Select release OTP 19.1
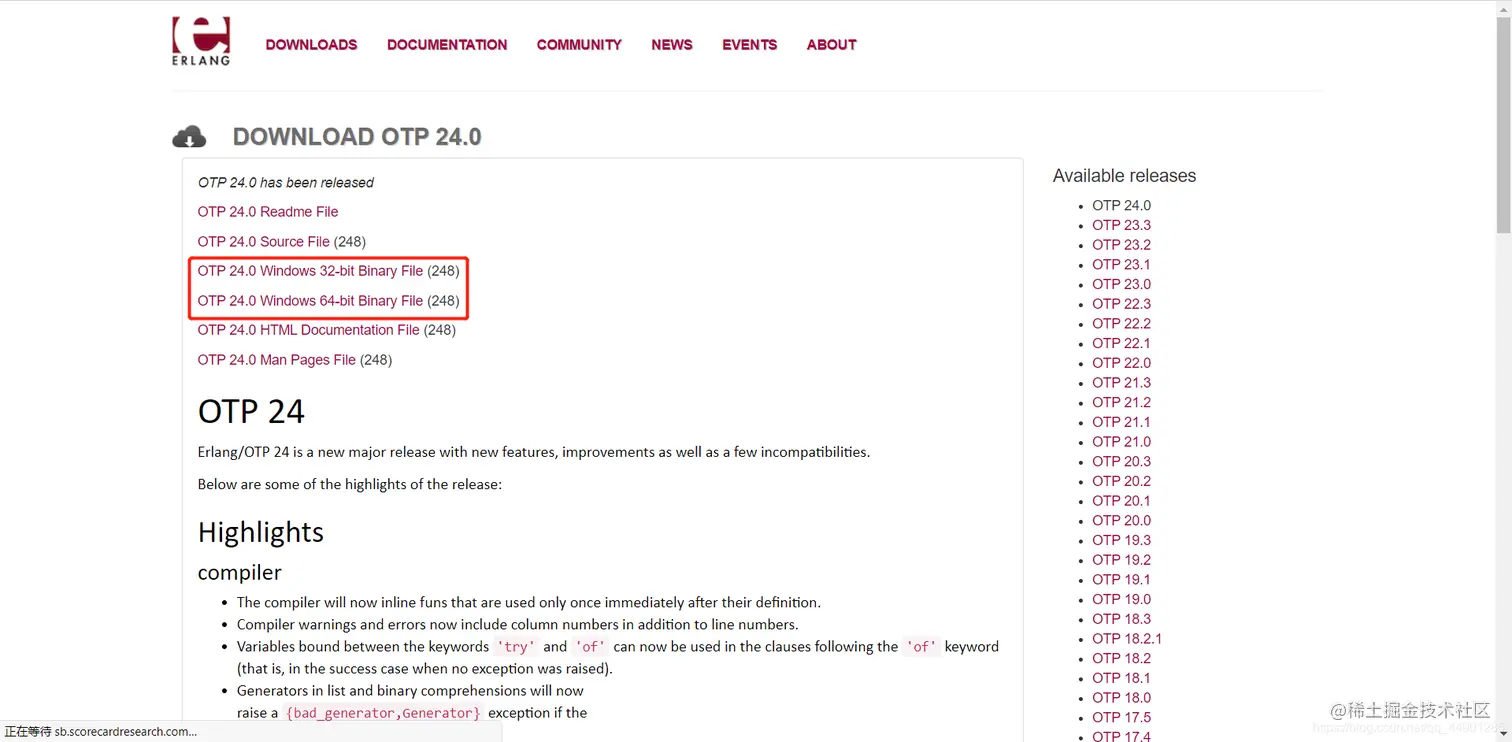The width and height of the screenshot is (1512, 742). [x=1121, y=580]
